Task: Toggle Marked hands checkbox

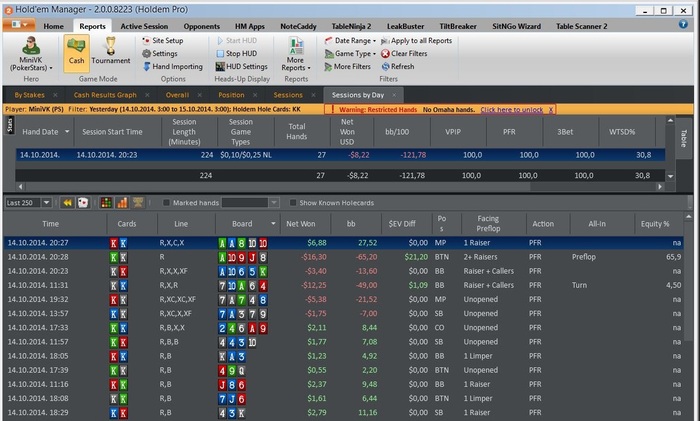Action: tap(166, 203)
